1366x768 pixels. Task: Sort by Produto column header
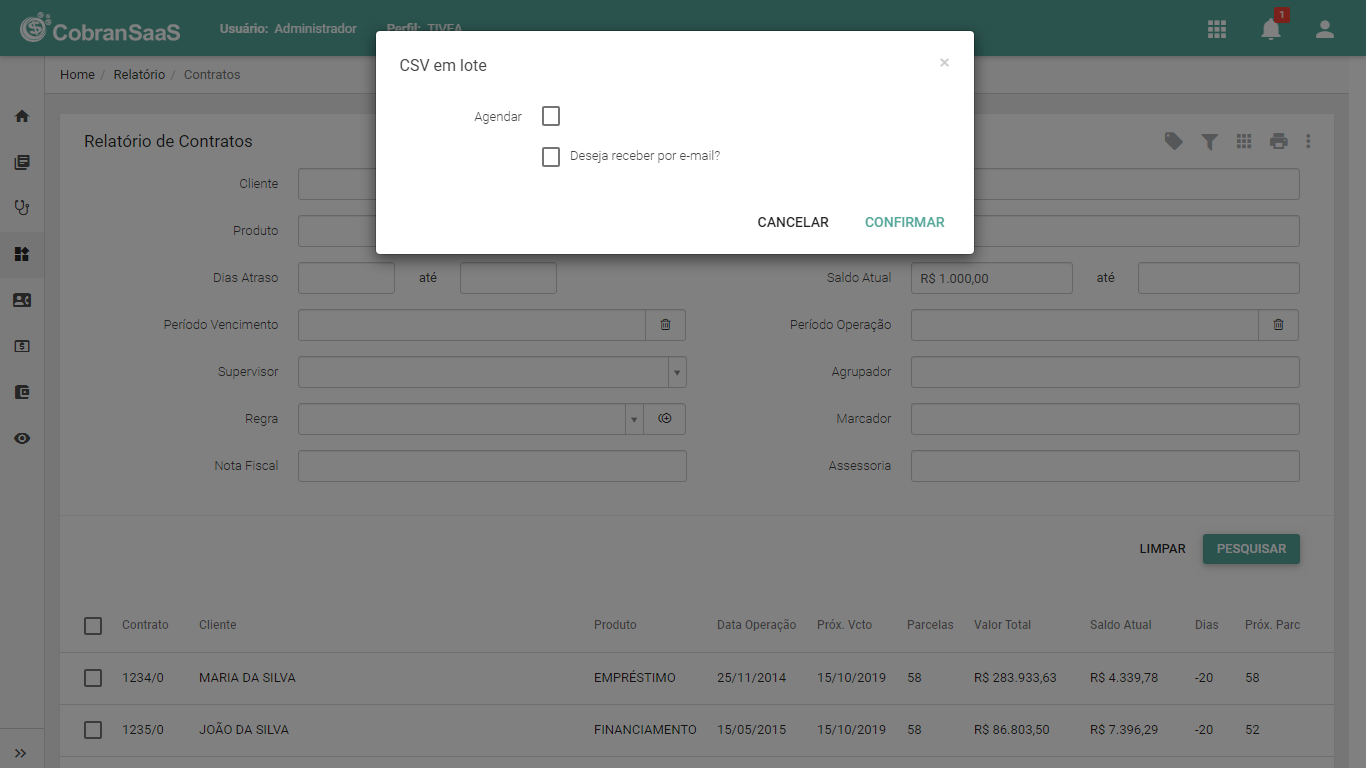click(615, 625)
